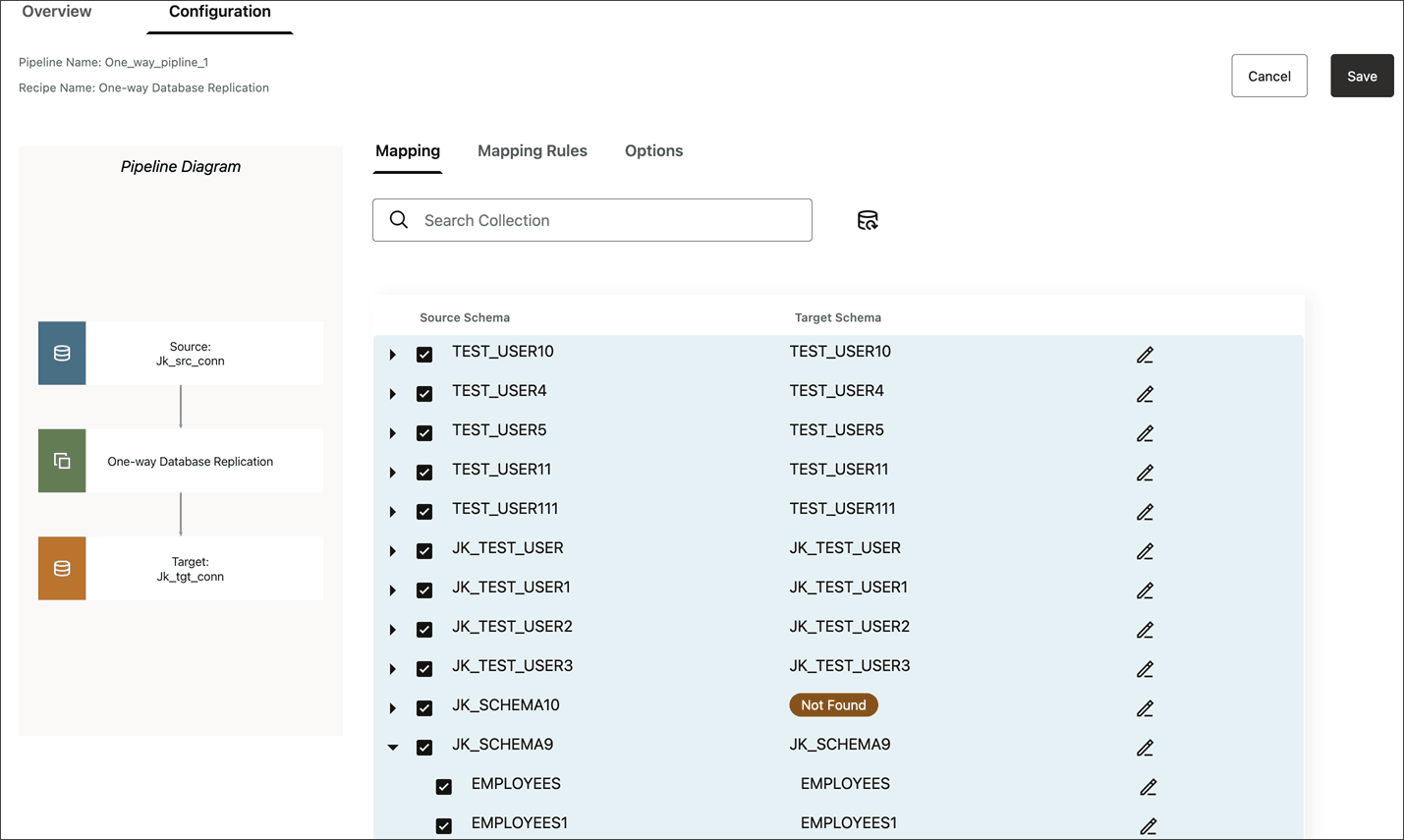
Task: Click the edit pencil beside JK_TEST_USER2
Action: (x=1145, y=630)
